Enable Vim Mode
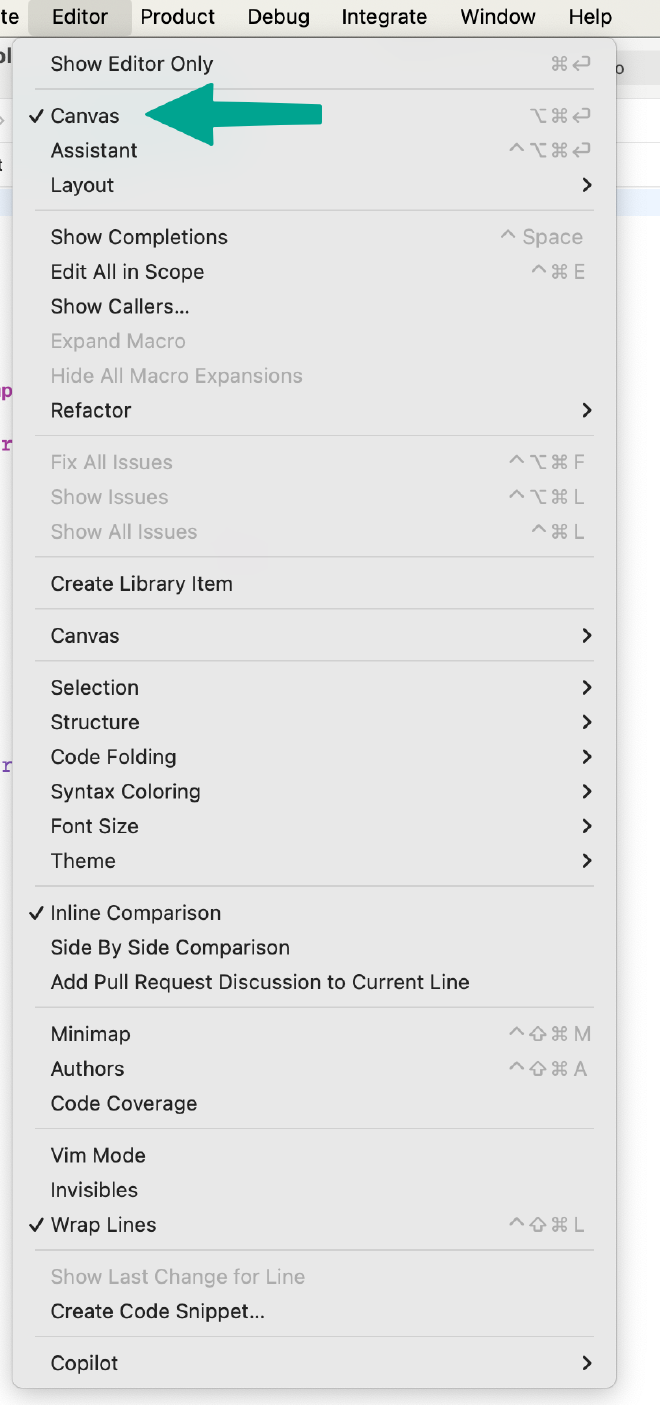 click(98, 1155)
